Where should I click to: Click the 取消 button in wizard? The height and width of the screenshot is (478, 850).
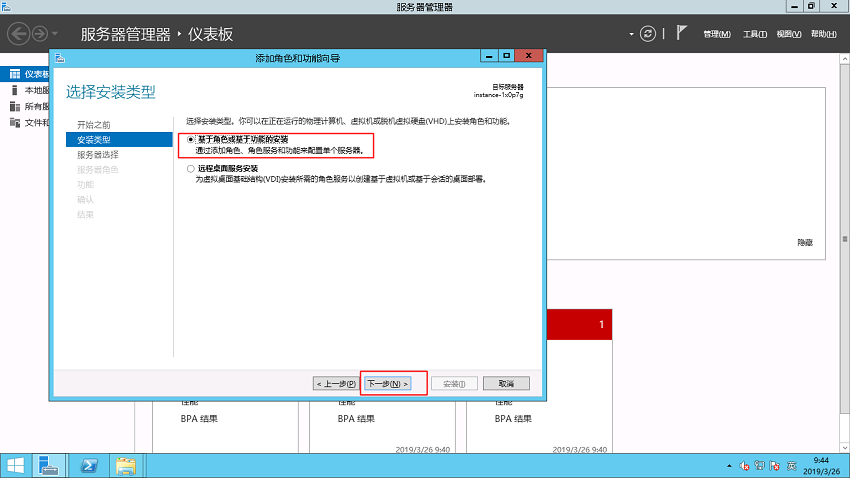[x=506, y=384]
